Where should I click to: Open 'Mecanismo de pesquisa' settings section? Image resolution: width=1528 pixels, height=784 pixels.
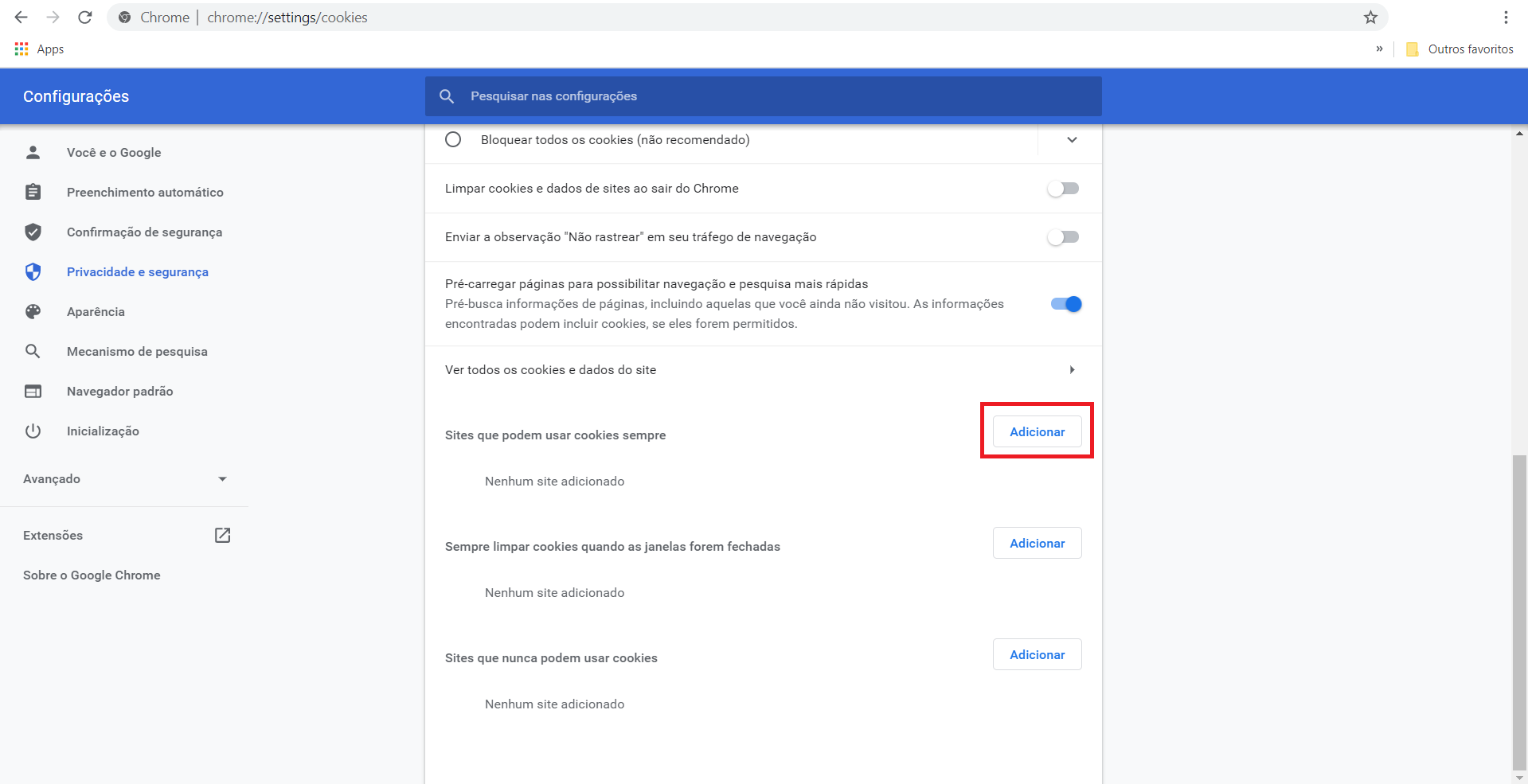click(137, 352)
